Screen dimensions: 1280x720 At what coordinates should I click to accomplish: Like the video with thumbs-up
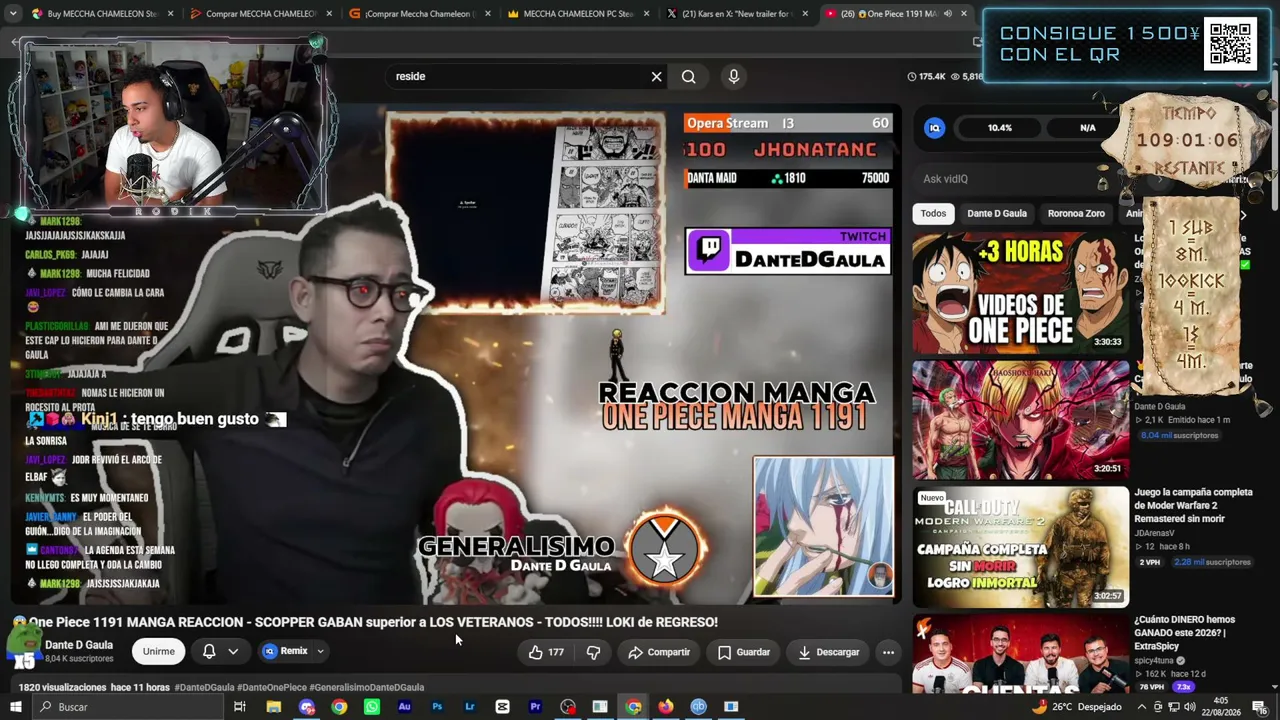tap(546, 652)
